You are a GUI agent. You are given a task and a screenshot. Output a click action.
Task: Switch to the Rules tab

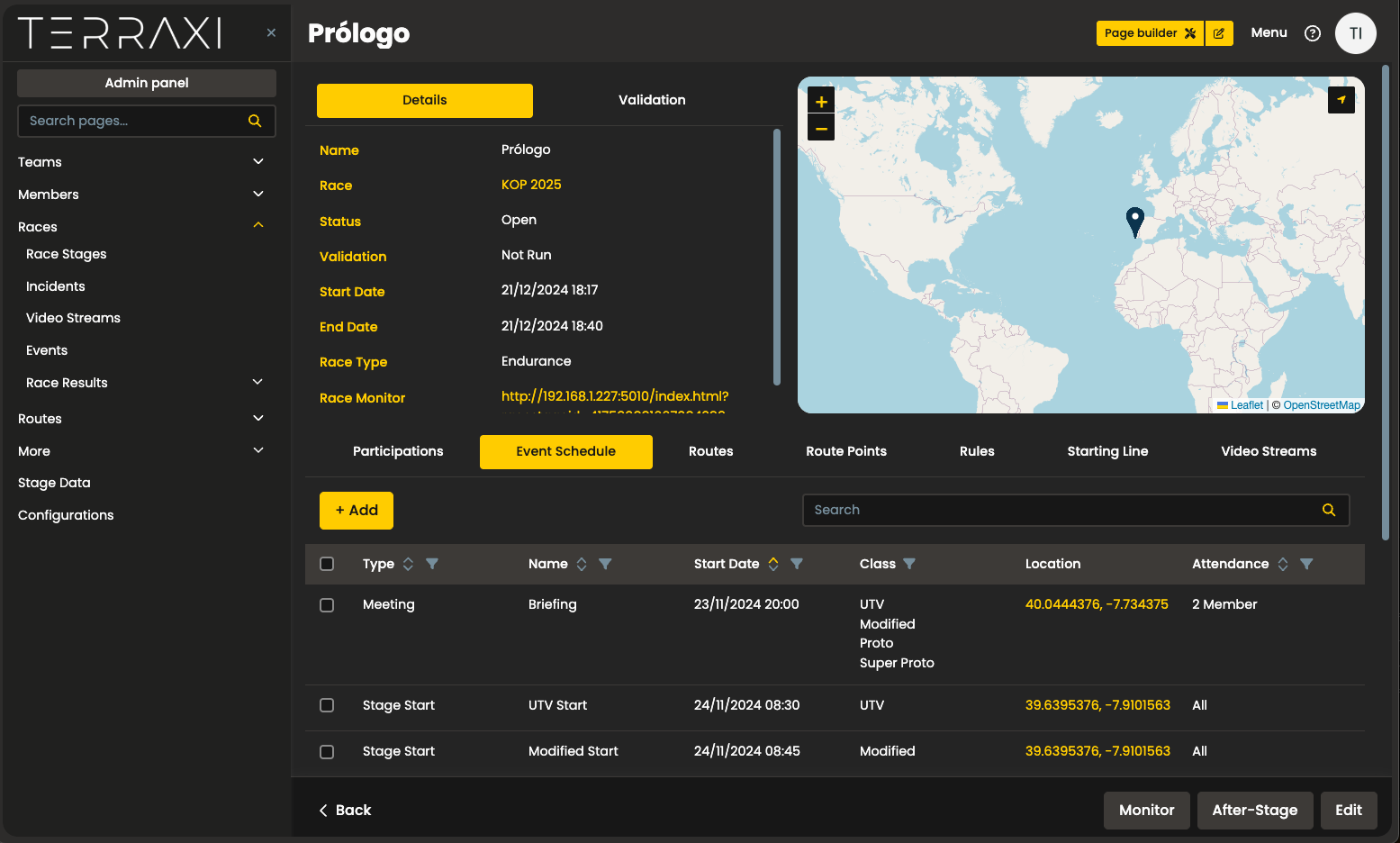[x=977, y=451]
